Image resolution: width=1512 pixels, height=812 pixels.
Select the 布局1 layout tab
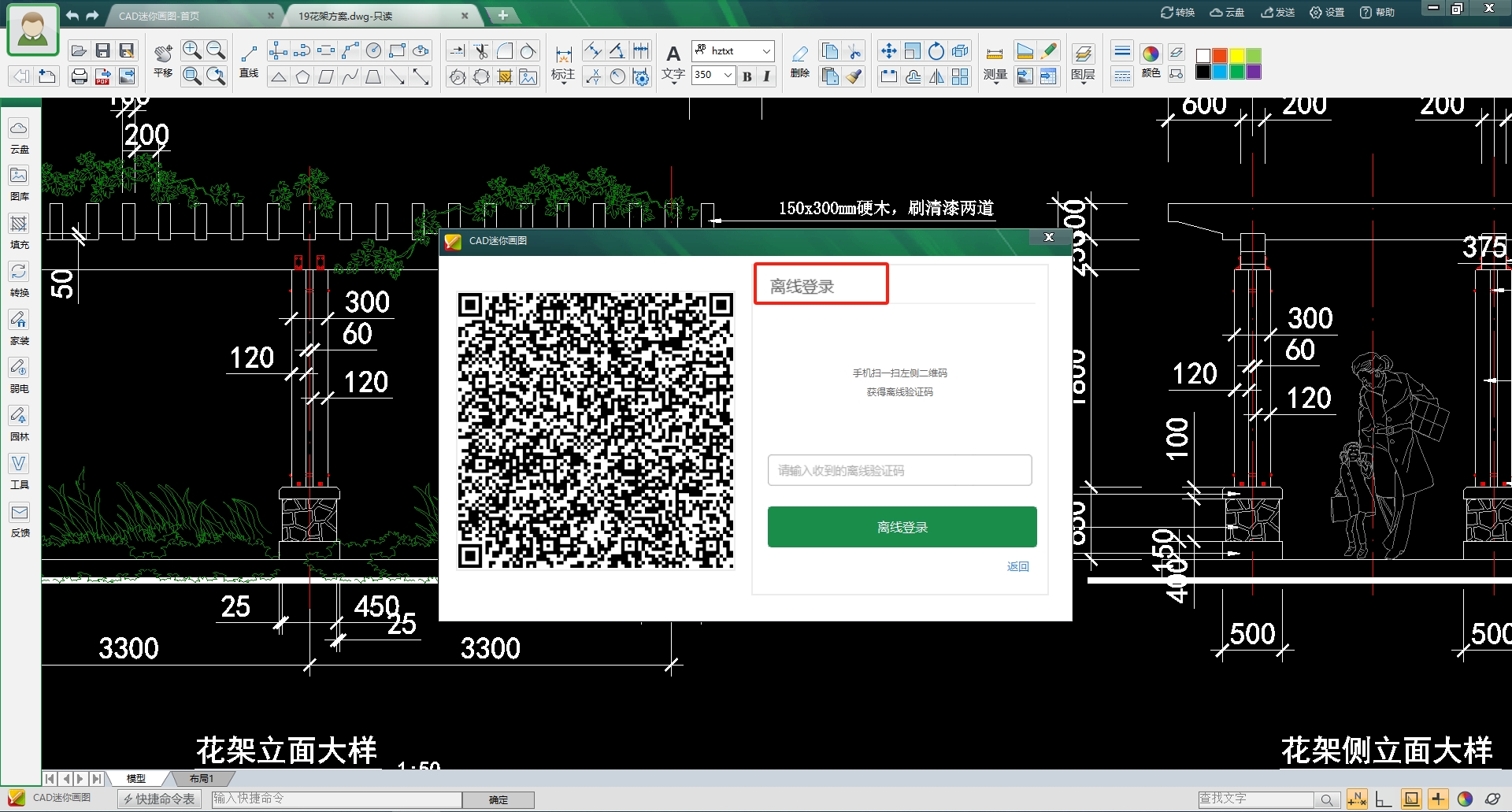click(x=201, y=778)
